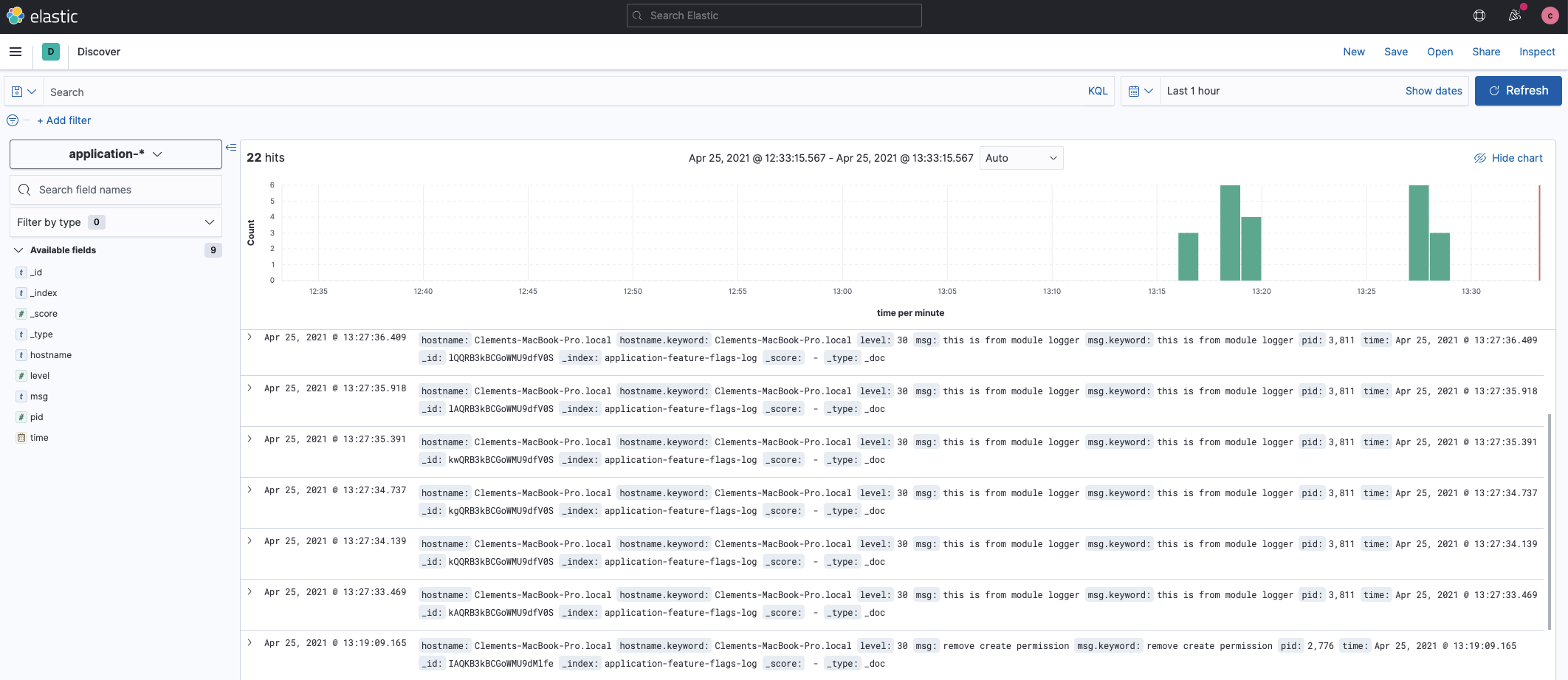Click the green Discover app badge
The width and height of the screenshot is (1568, 680).
51,52
